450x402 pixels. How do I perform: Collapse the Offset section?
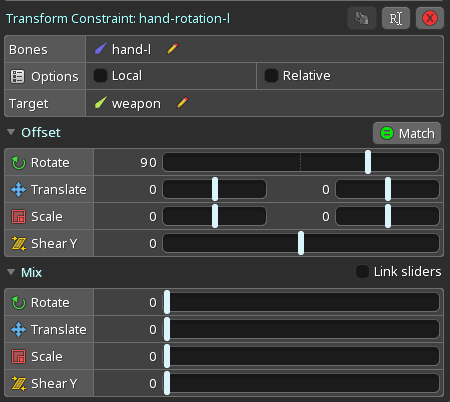[11, 132]
